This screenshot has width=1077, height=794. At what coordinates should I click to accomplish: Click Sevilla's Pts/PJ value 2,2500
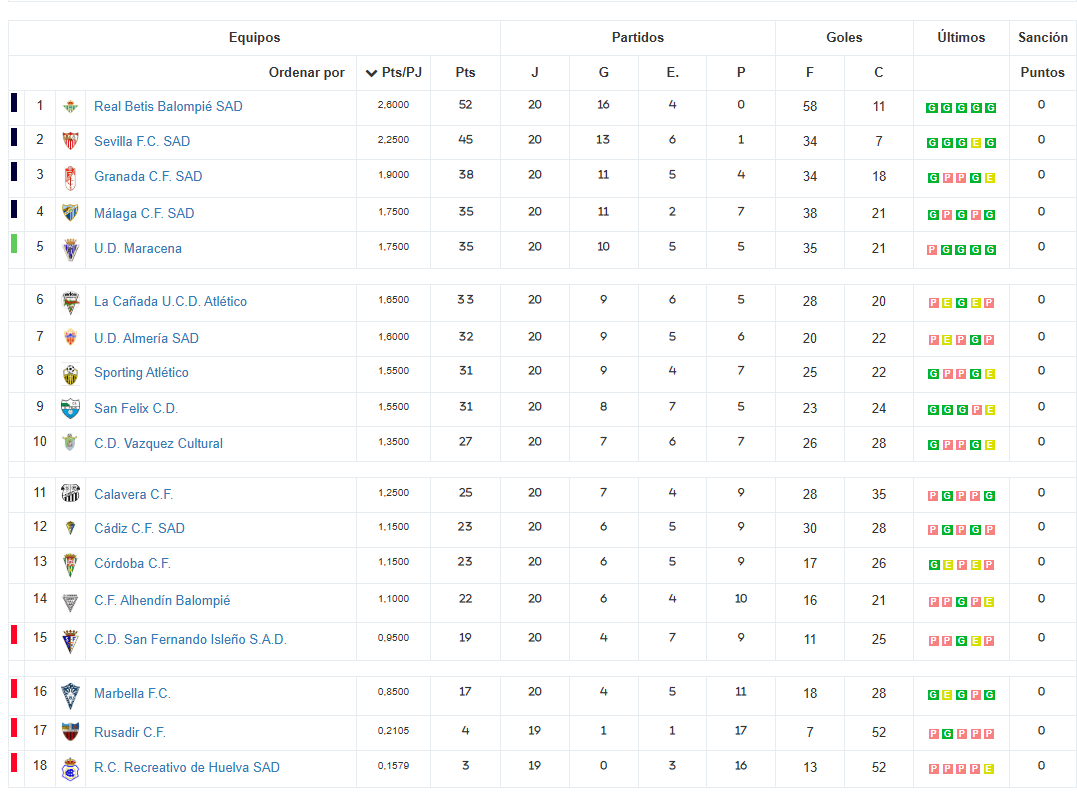tap(394, 140)
